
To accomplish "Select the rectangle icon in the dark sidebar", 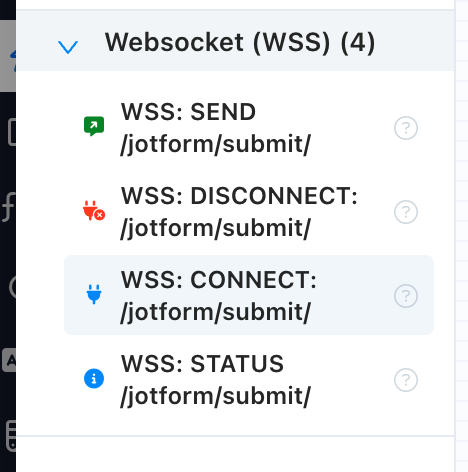I will click(12, 132).
